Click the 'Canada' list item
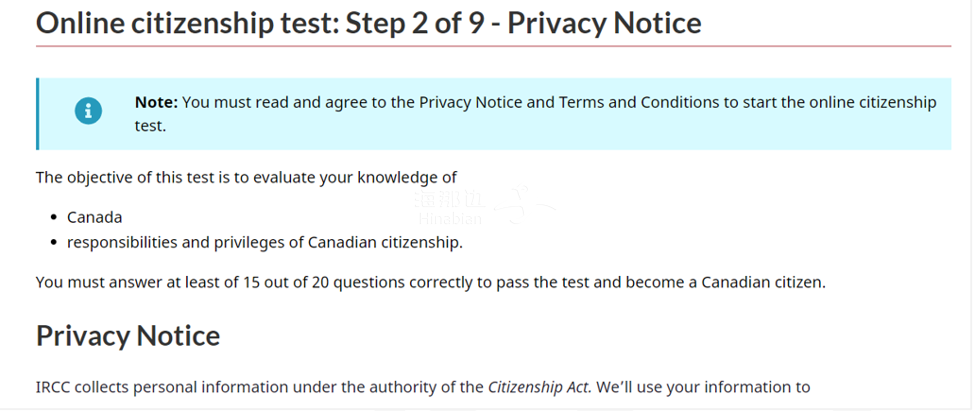 point(94,217)
